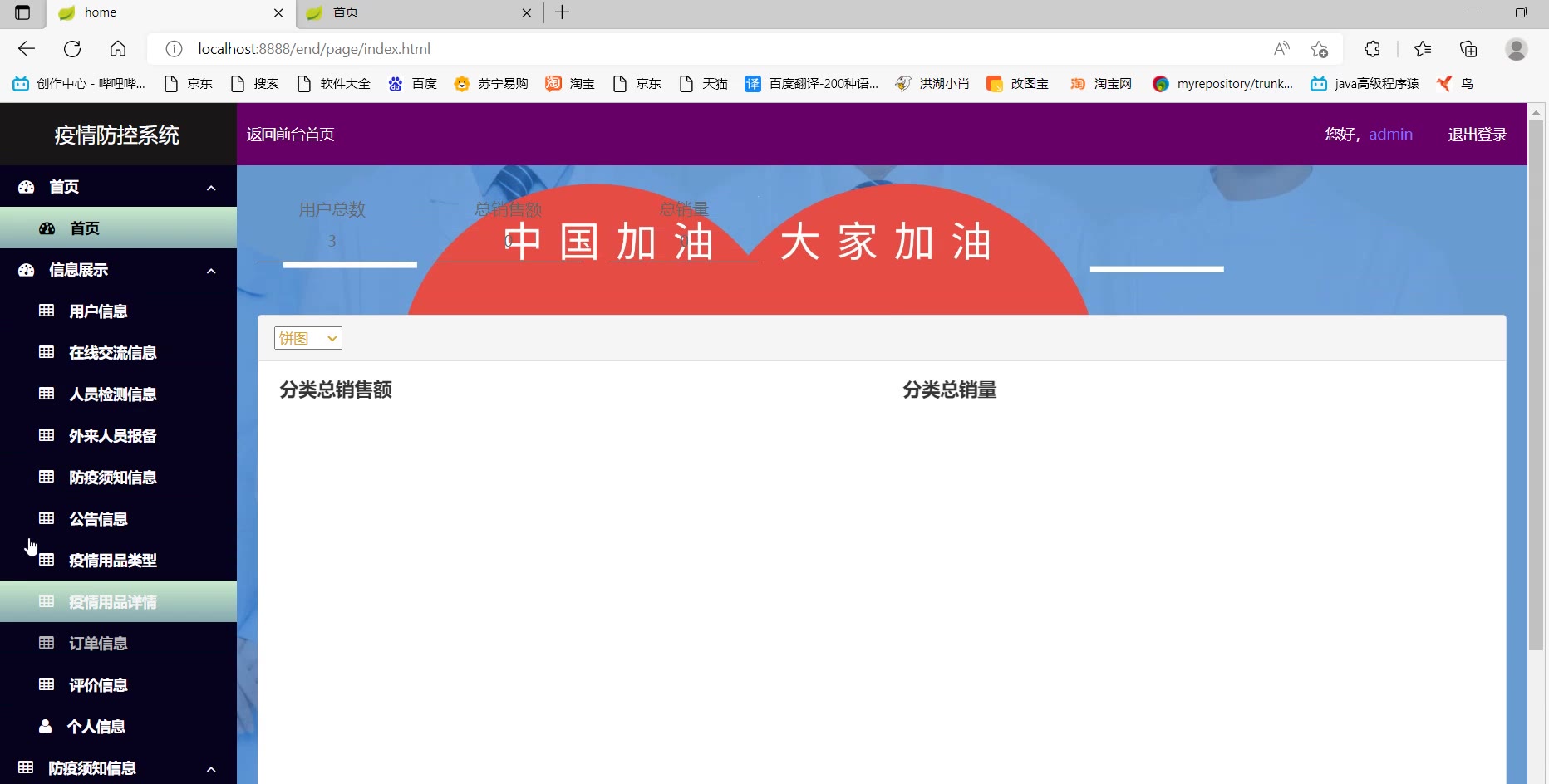Open 用户信息 in the sidebar

[x=118, y=311]
